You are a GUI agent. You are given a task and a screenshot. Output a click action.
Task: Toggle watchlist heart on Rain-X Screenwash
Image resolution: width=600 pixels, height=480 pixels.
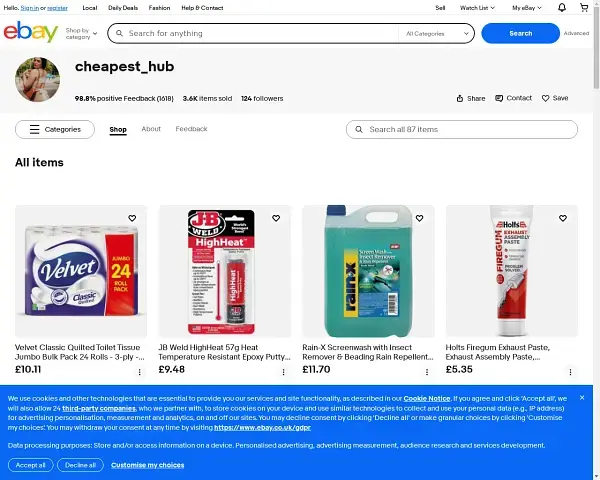tap(419, 218)
